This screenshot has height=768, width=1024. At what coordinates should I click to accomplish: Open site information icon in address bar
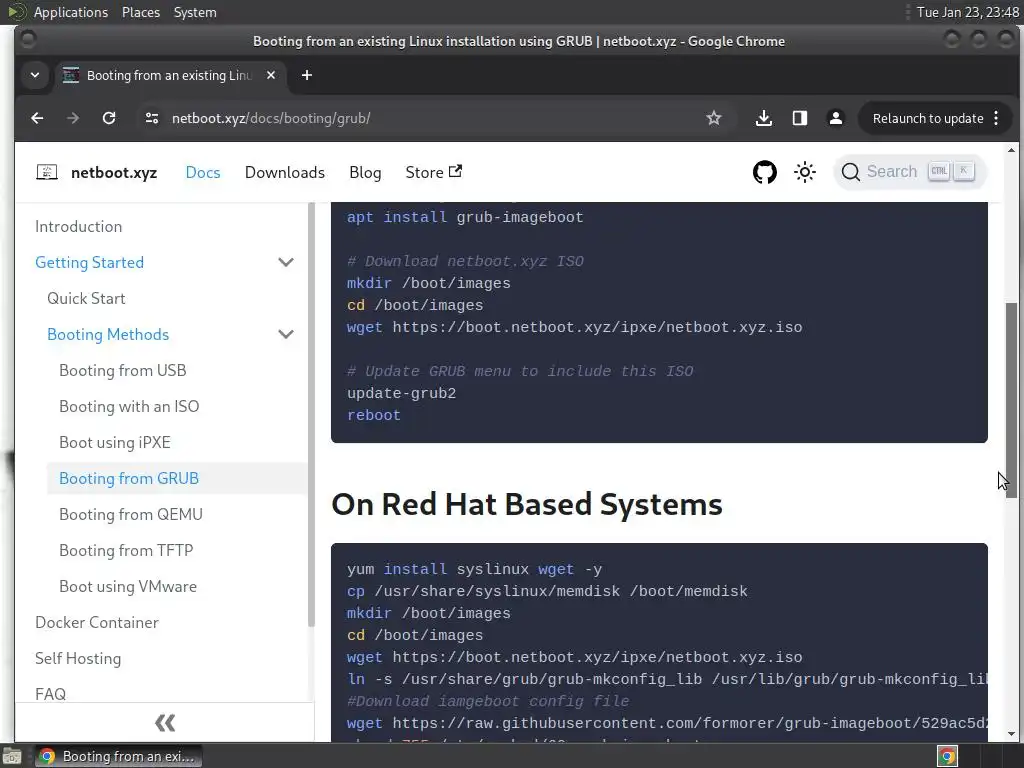click(x=152, y=118)
